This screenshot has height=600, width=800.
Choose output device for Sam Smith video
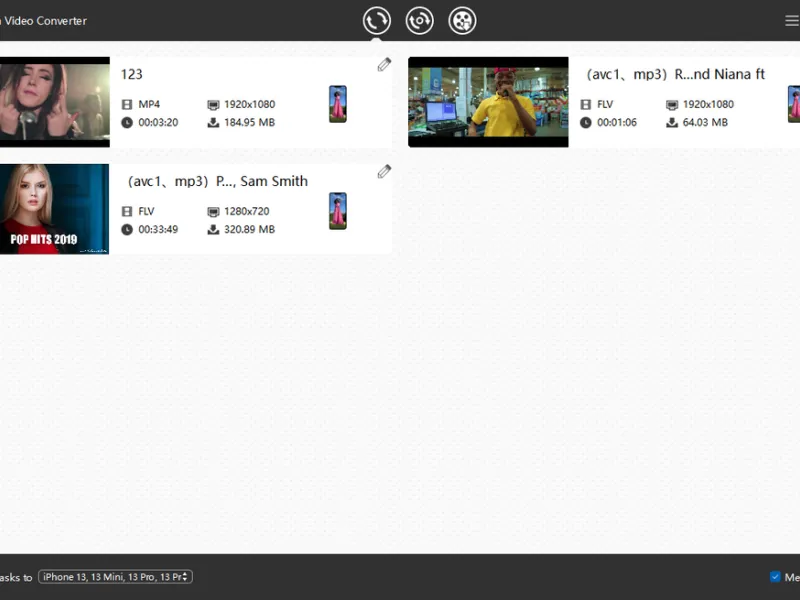[338, 211]
